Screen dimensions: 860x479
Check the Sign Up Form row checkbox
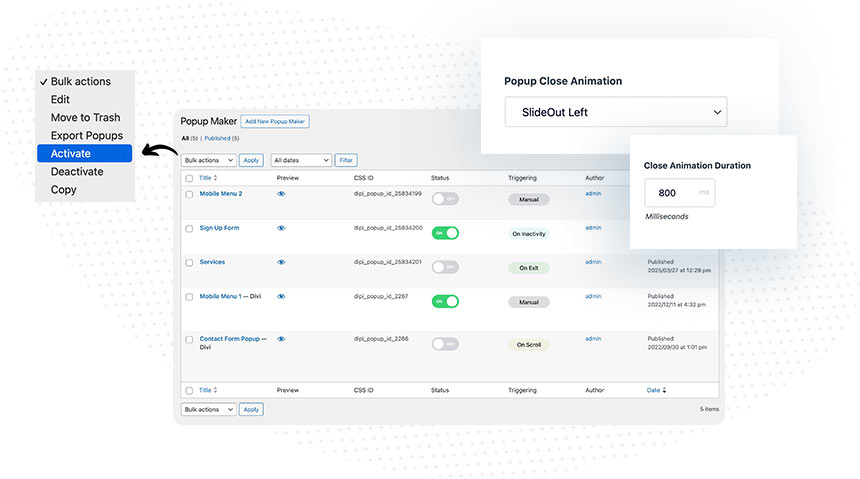[x=189, y=229]
